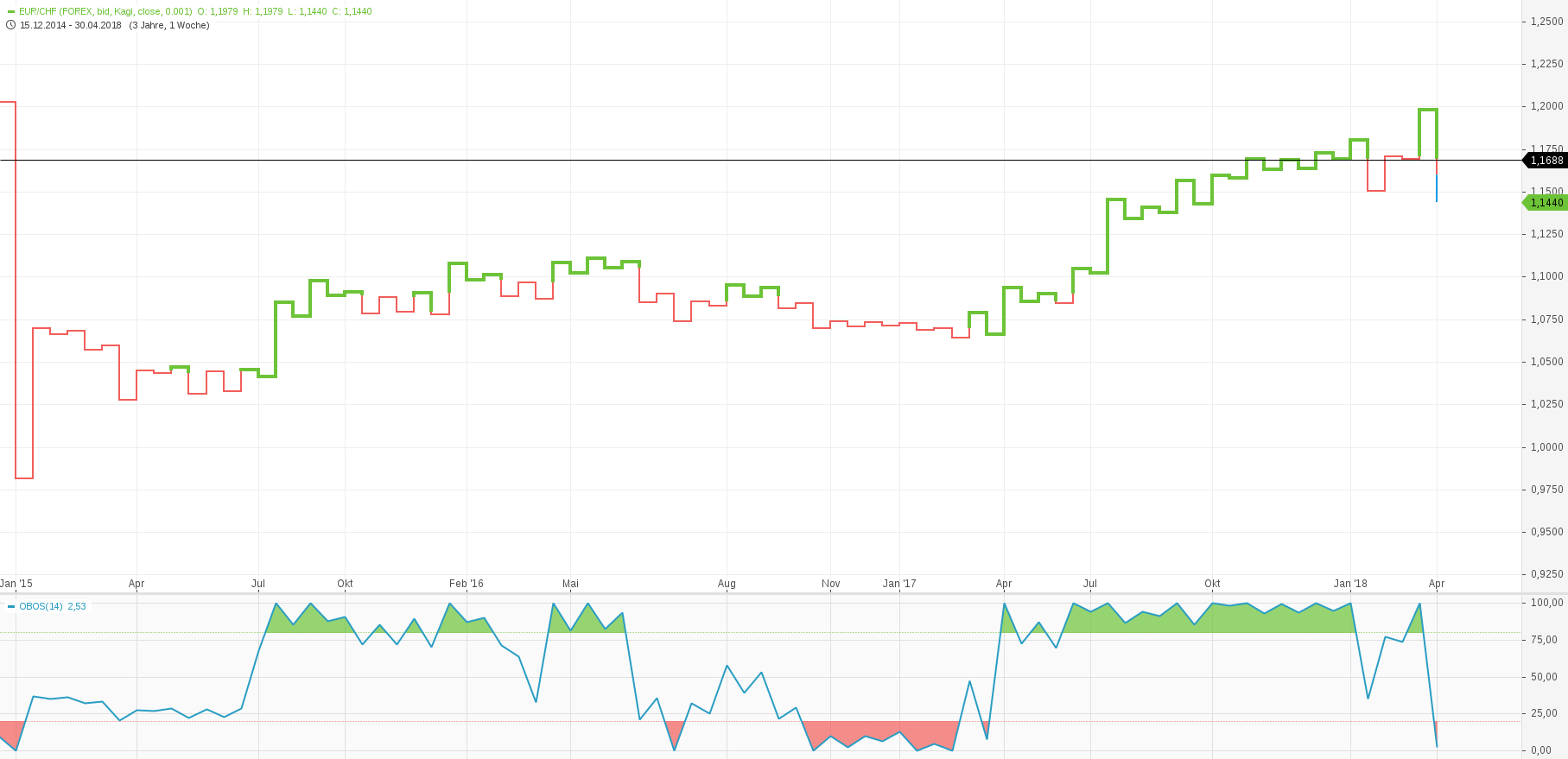Click the 0,9250 price axis label

coord(1546,574)
